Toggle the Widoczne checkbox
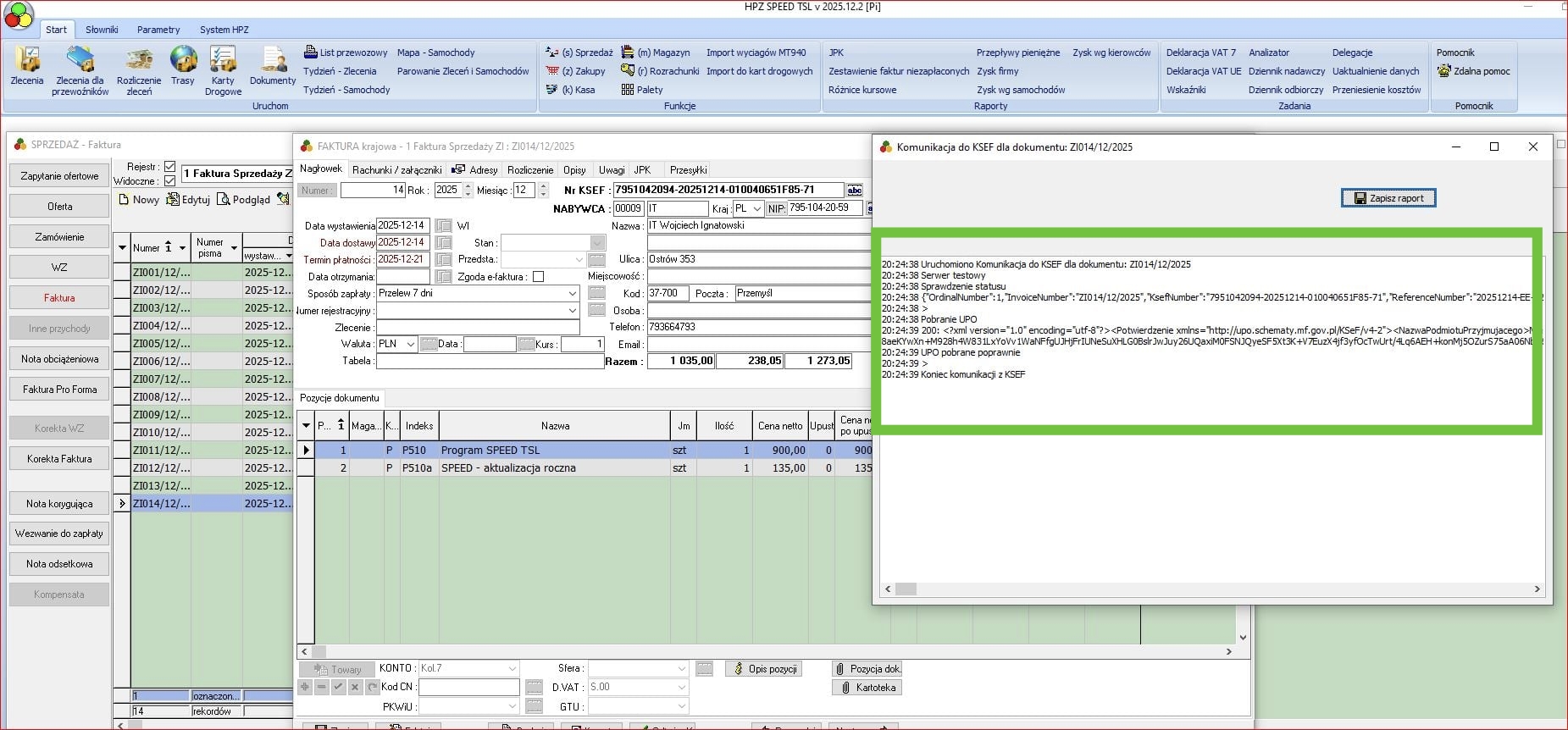This screenshot has height=730, width=1568. tap(169, 181)
